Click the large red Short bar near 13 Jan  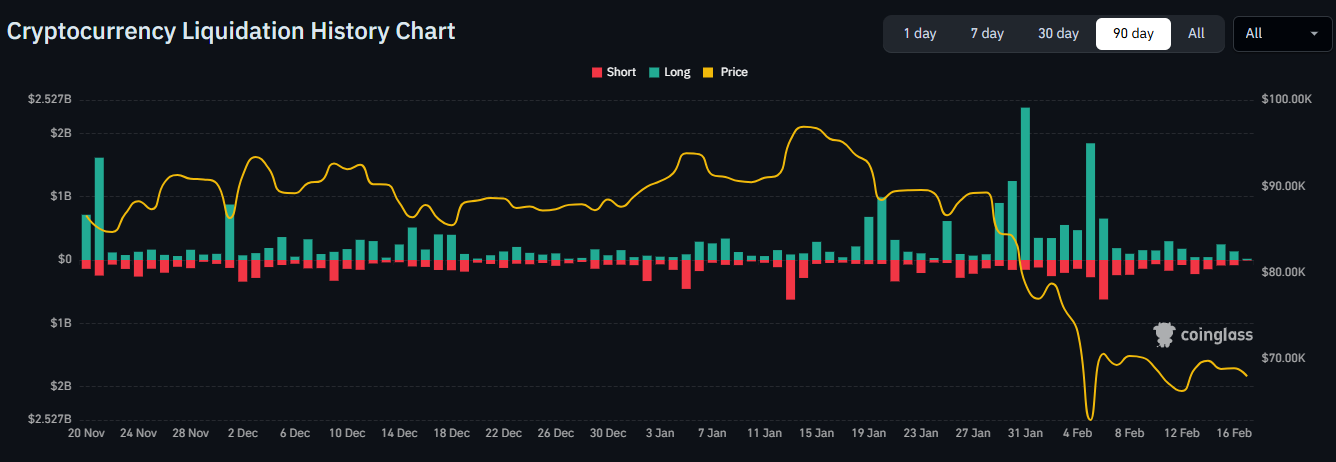pyautogui.click(x=791, y=279)
